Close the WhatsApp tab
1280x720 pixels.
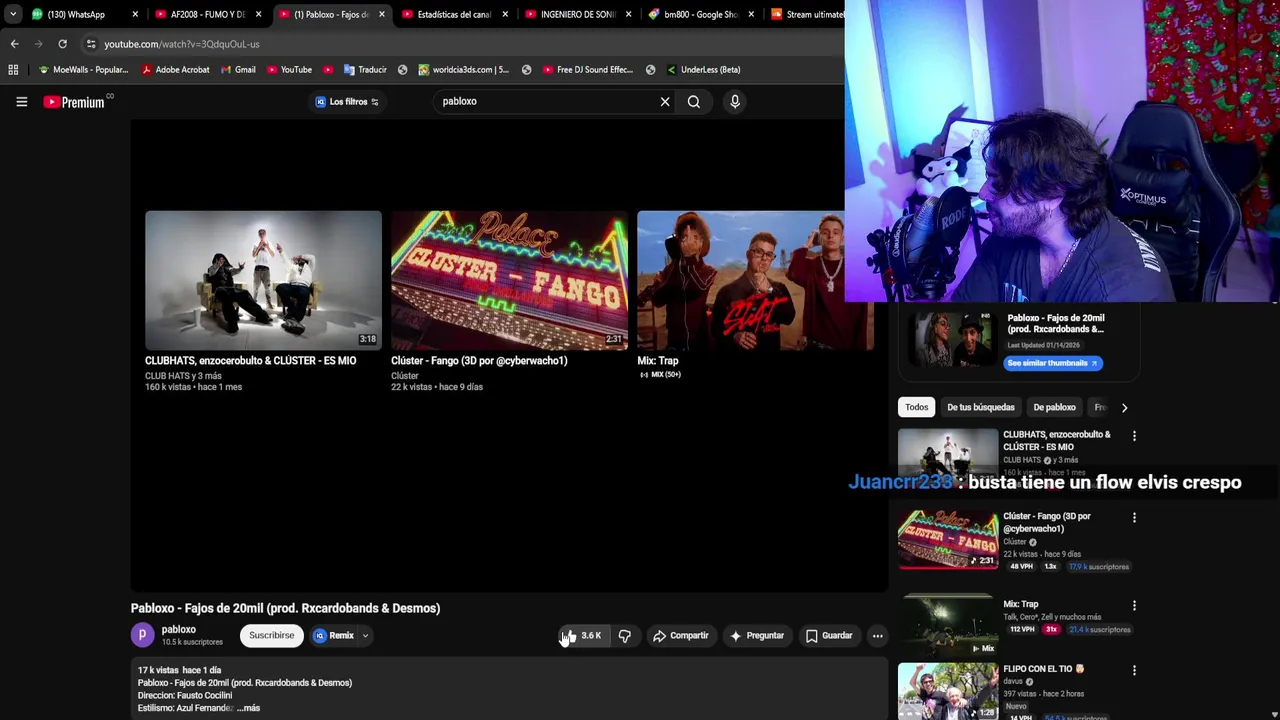pyautogui.click(x=135, y=14)
